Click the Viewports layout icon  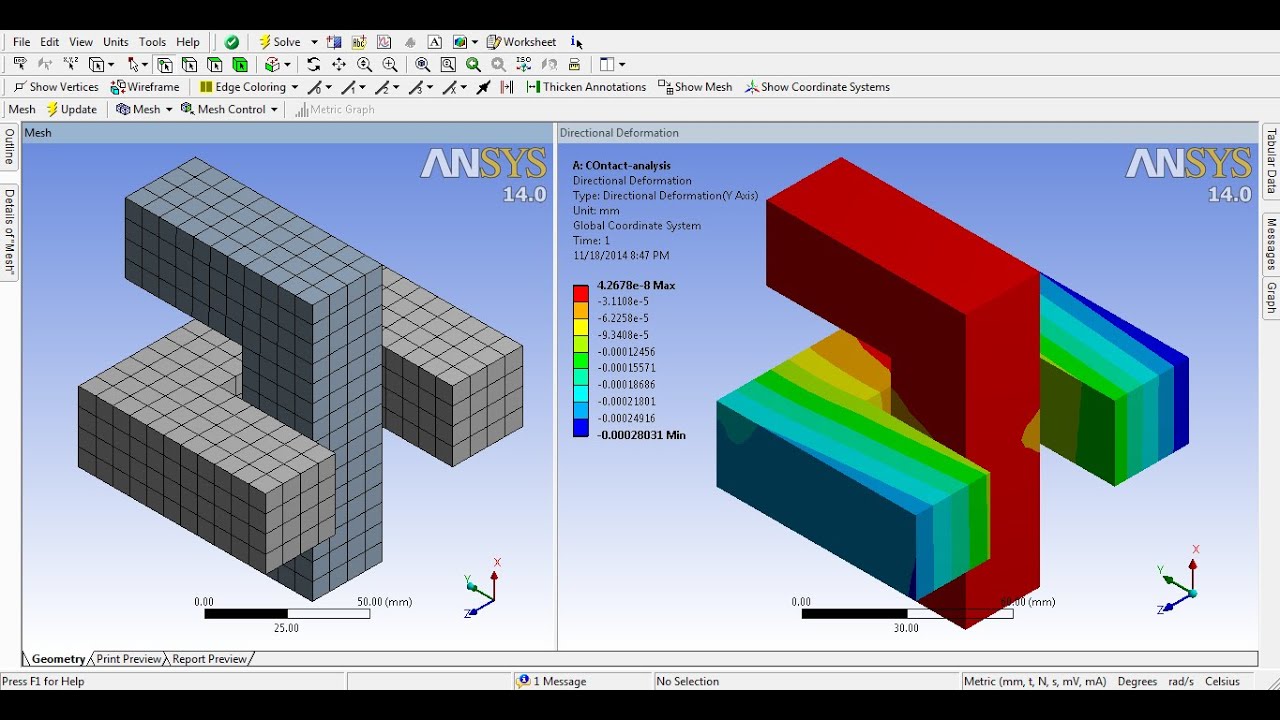[606, 64]
